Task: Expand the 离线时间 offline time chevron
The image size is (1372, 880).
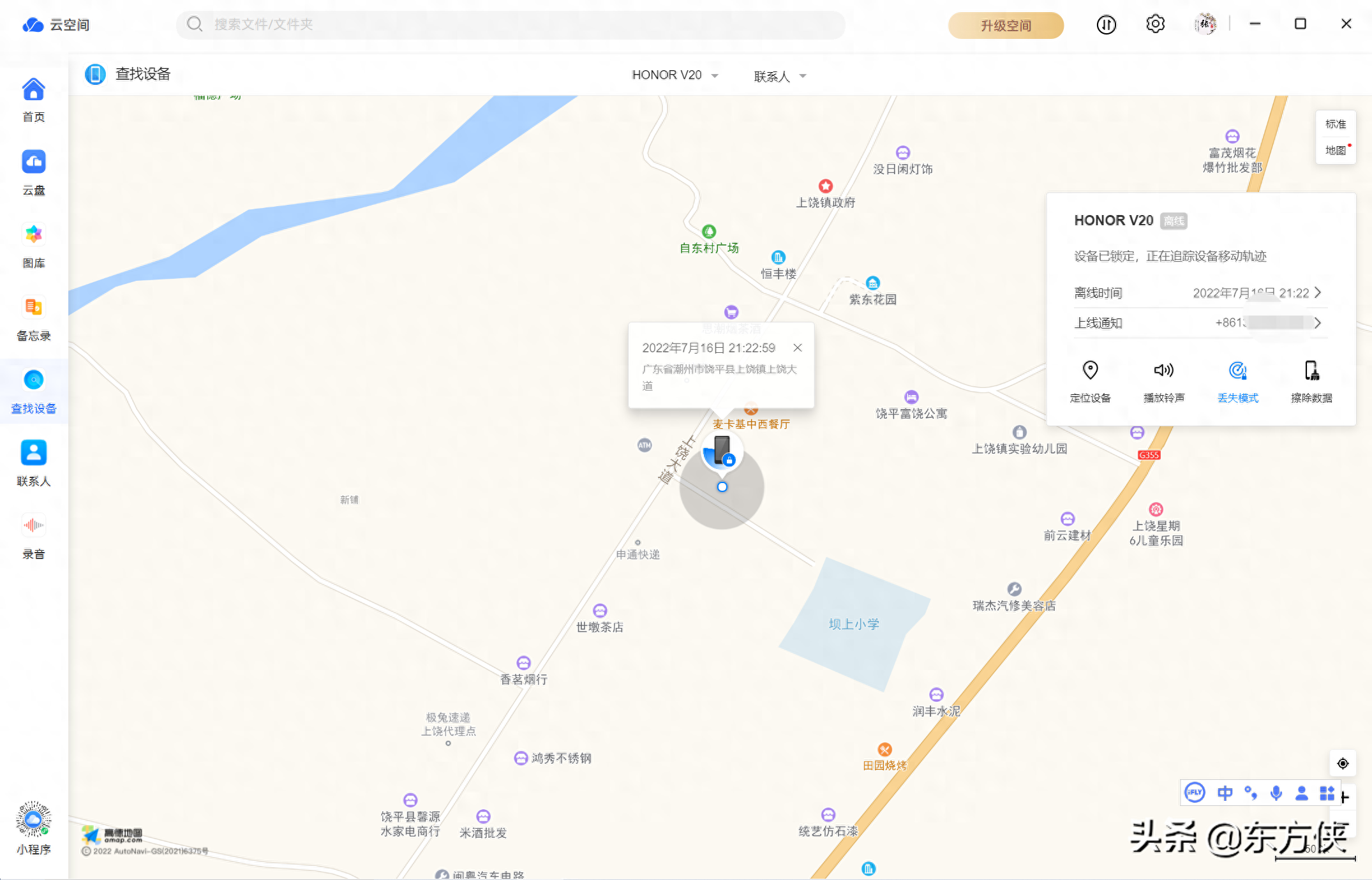Action: (1318, 292)
